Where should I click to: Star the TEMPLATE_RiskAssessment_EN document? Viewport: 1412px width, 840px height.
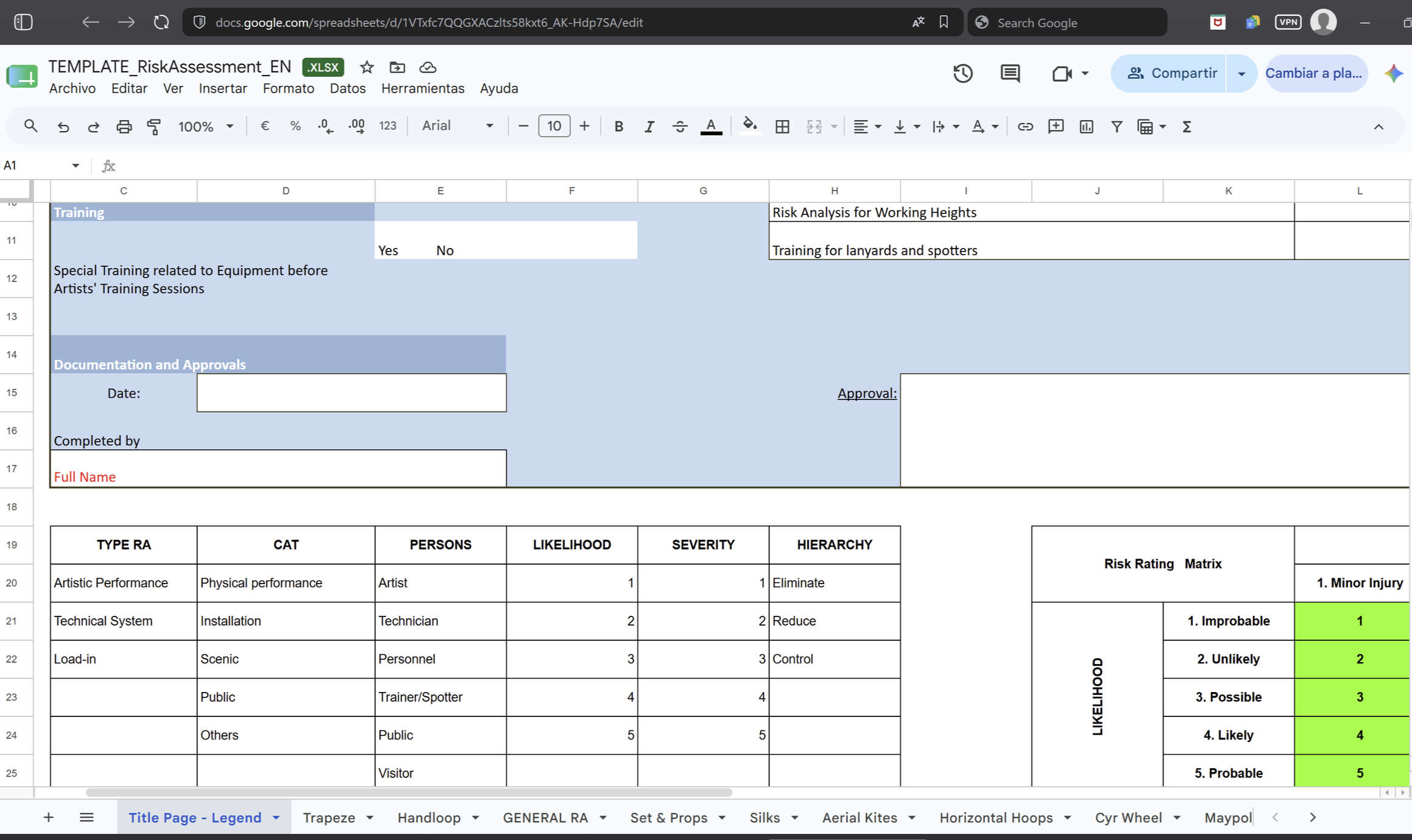tap(366, 67)
